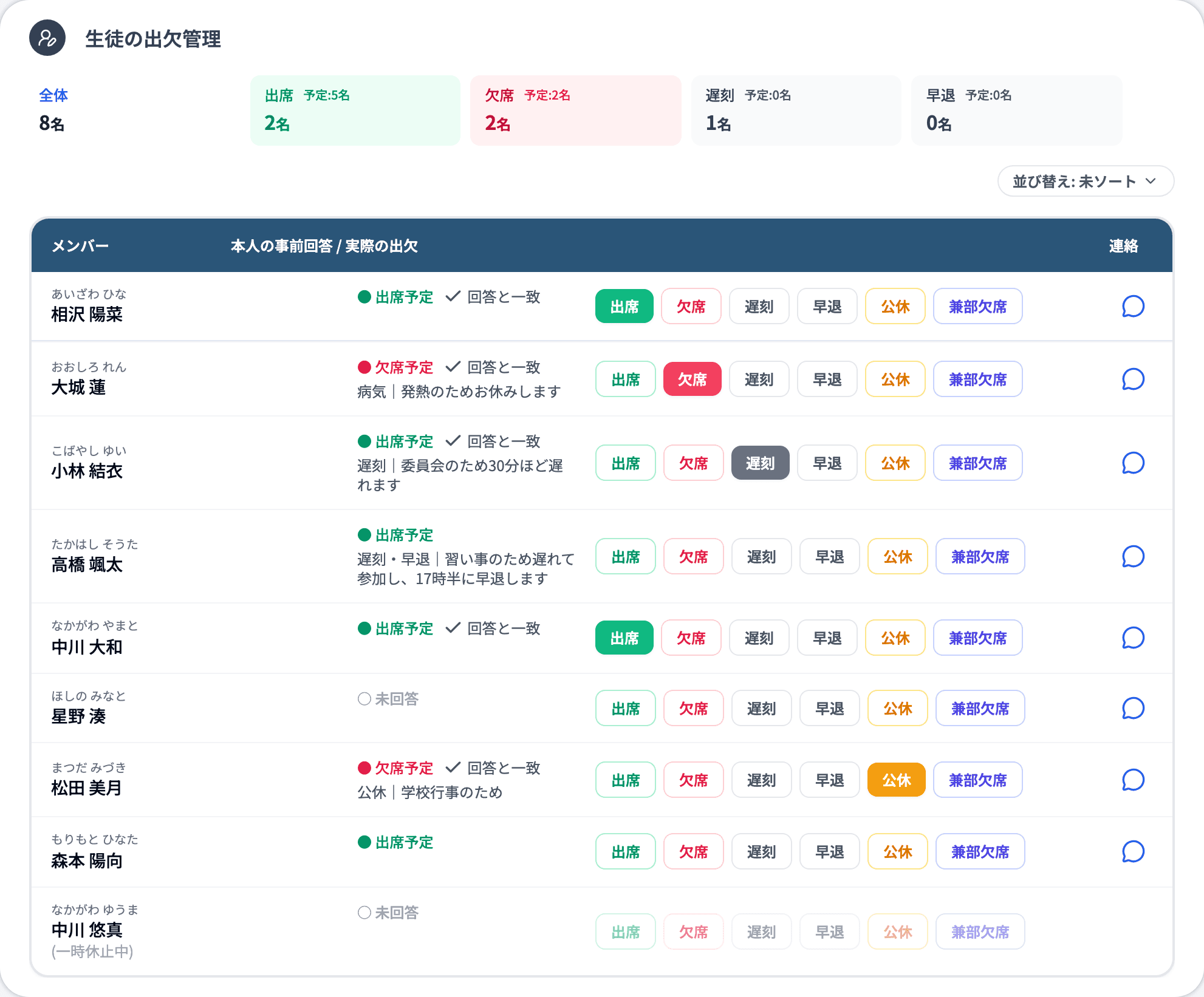The width and height of the screenshot is (1204, 997).
Task: Click 病気｜発熱のためお休みします note
Action: tap(459, 392)
